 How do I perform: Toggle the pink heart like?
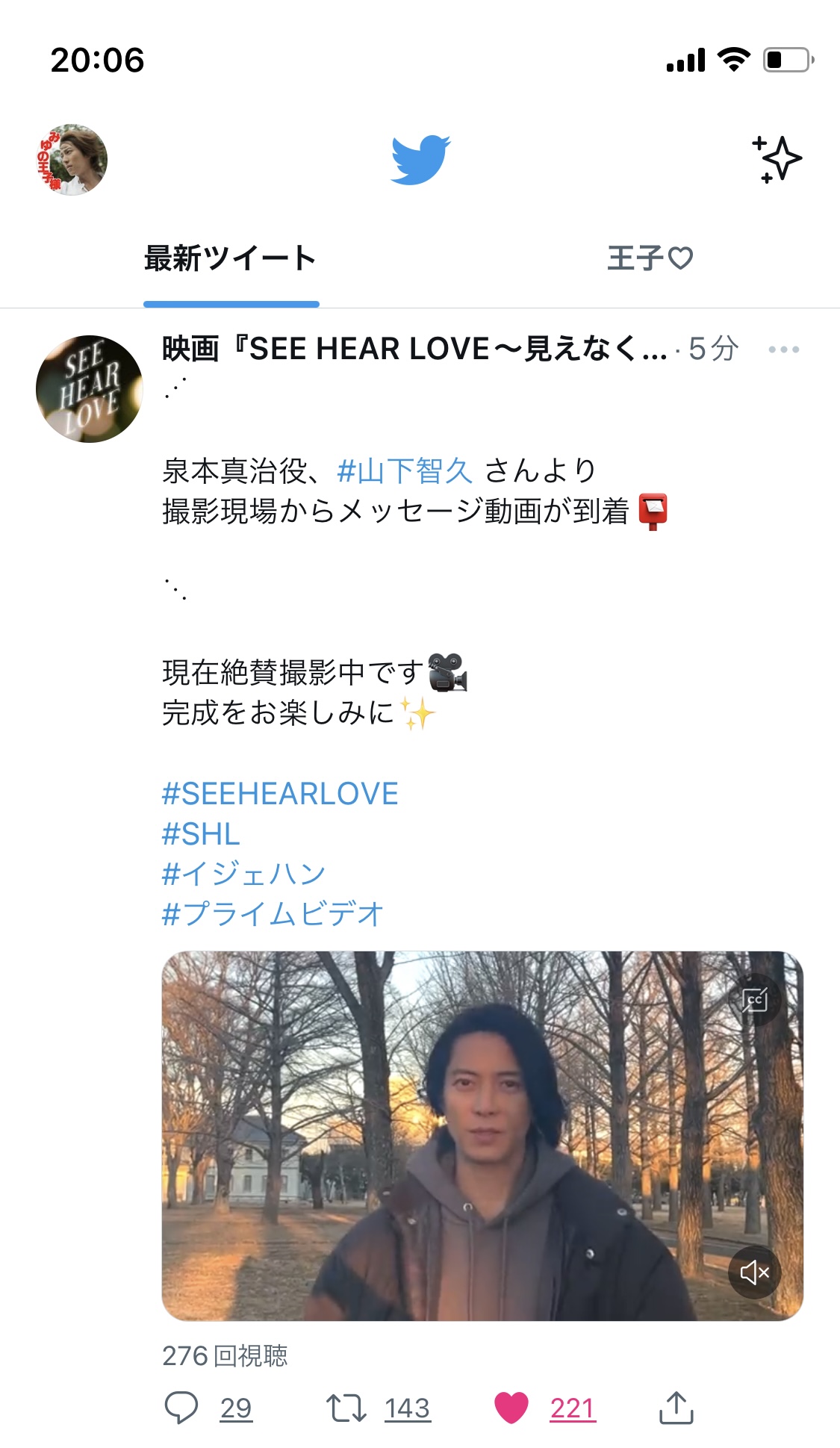tap(511, 1408)
